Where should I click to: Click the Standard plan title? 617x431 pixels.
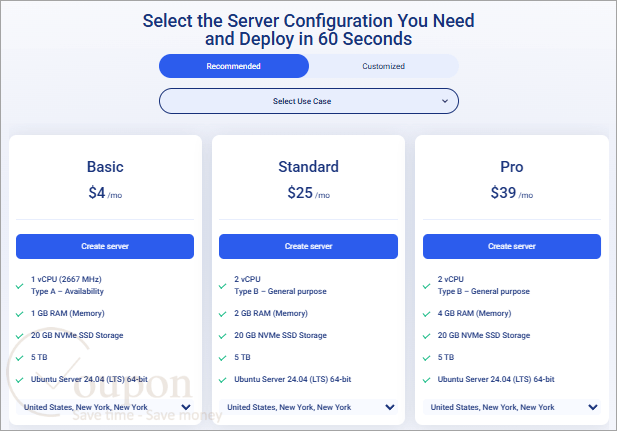click(x=308, y=167)
